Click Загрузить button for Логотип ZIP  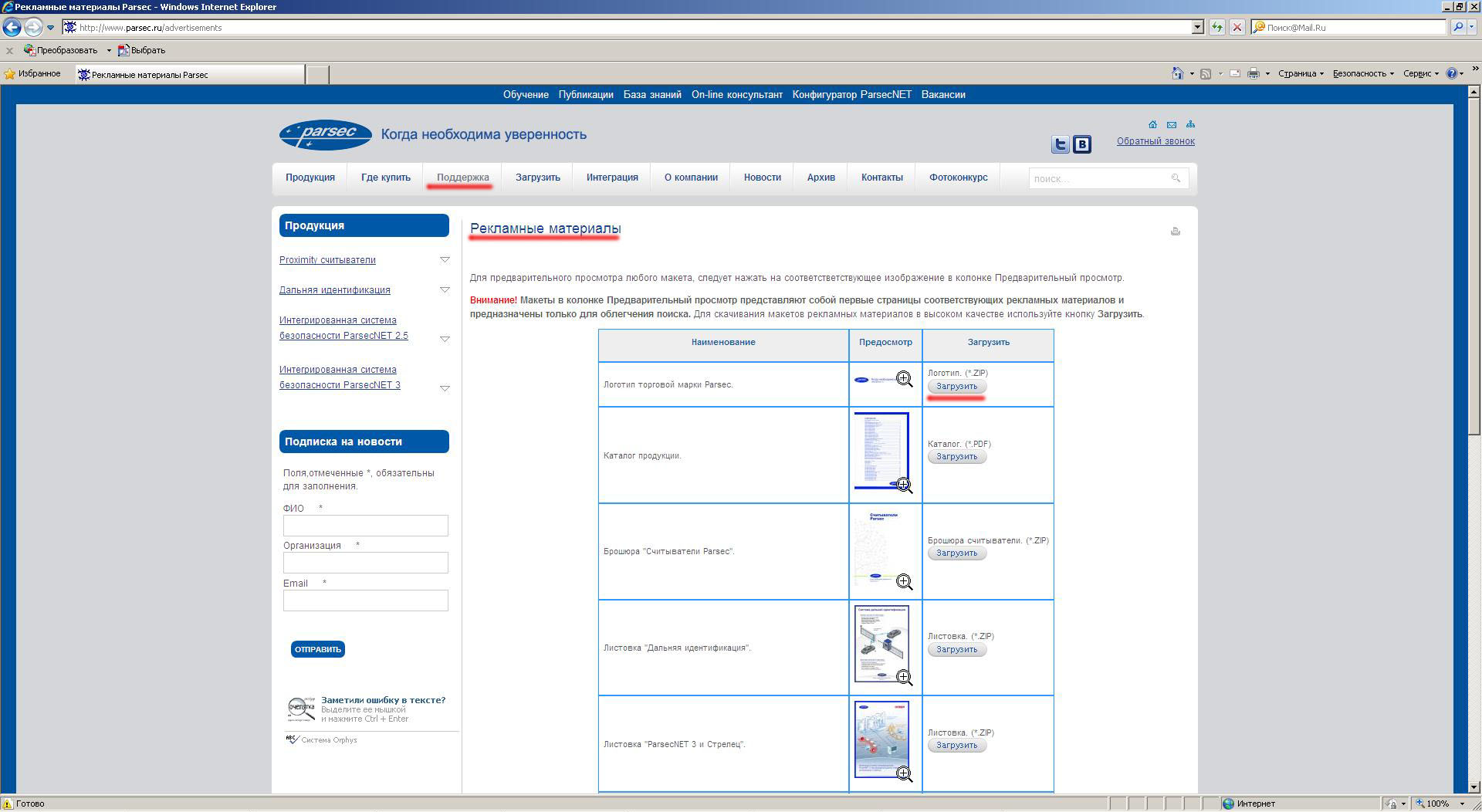[x=956, y=386]
